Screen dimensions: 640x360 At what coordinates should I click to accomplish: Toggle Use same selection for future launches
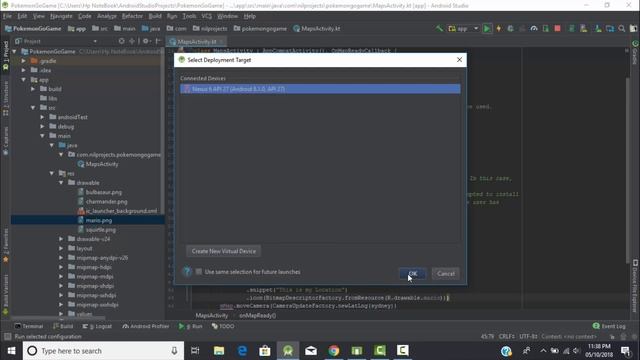199,272
